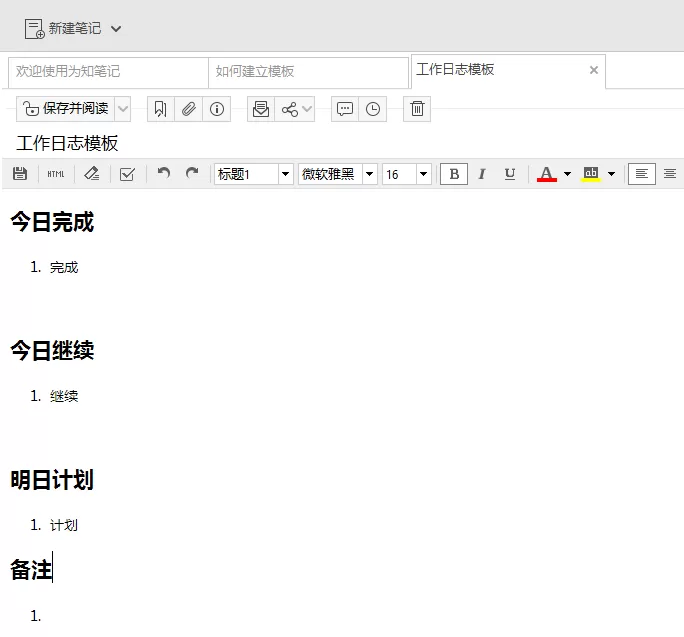Click the list item 继续
This screenshot has height=637, width=684.
click(64, 396)
